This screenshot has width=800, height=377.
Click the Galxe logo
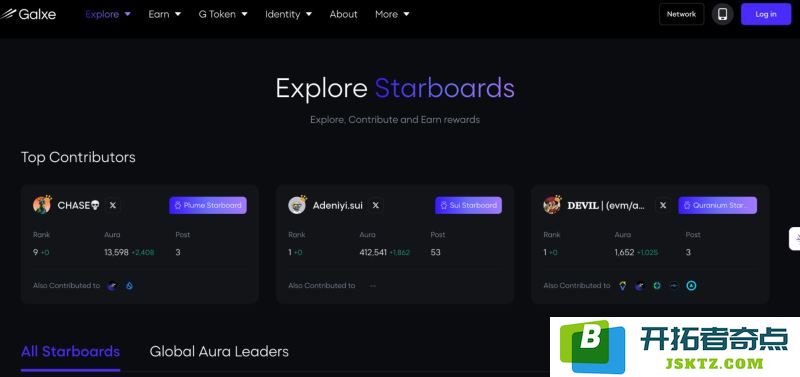pyautogui.click(x=29, y=14)
